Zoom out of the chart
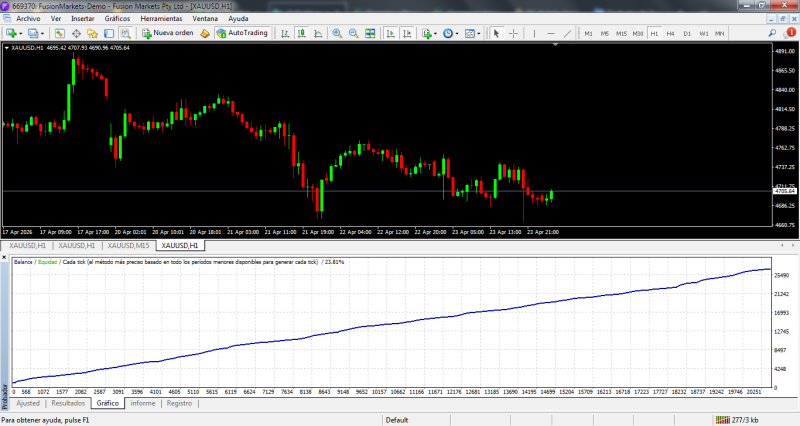This screenshot has width=800, height=426. click(x=354, y=33)
